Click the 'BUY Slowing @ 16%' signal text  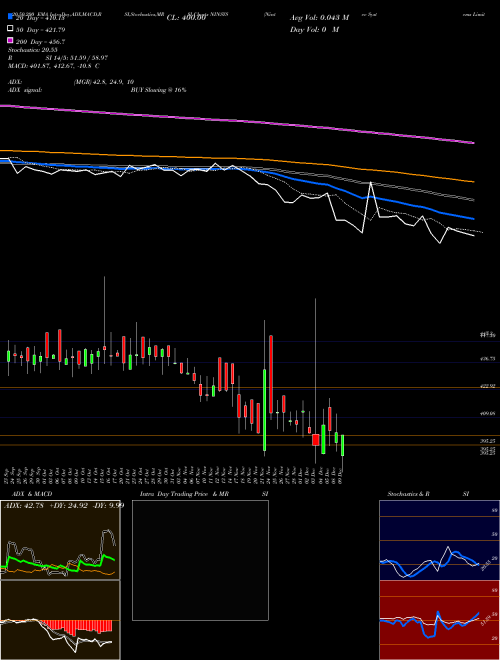(x=158, y=90)
